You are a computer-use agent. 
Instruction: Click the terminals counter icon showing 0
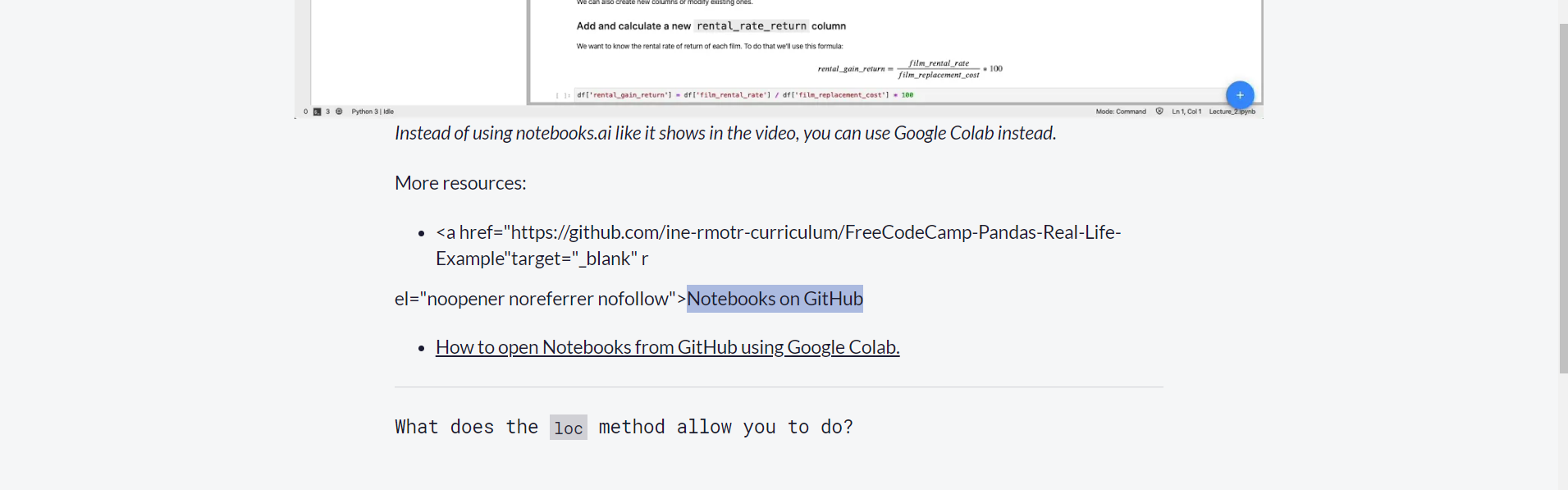pyautogui.click(x=305, y=111)
